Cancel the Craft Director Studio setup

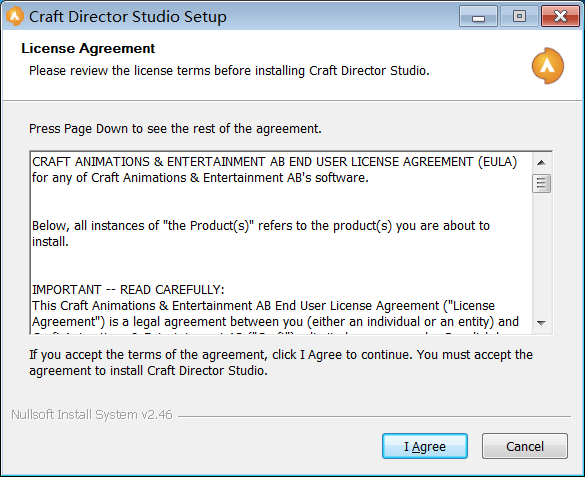click(525, 446)
